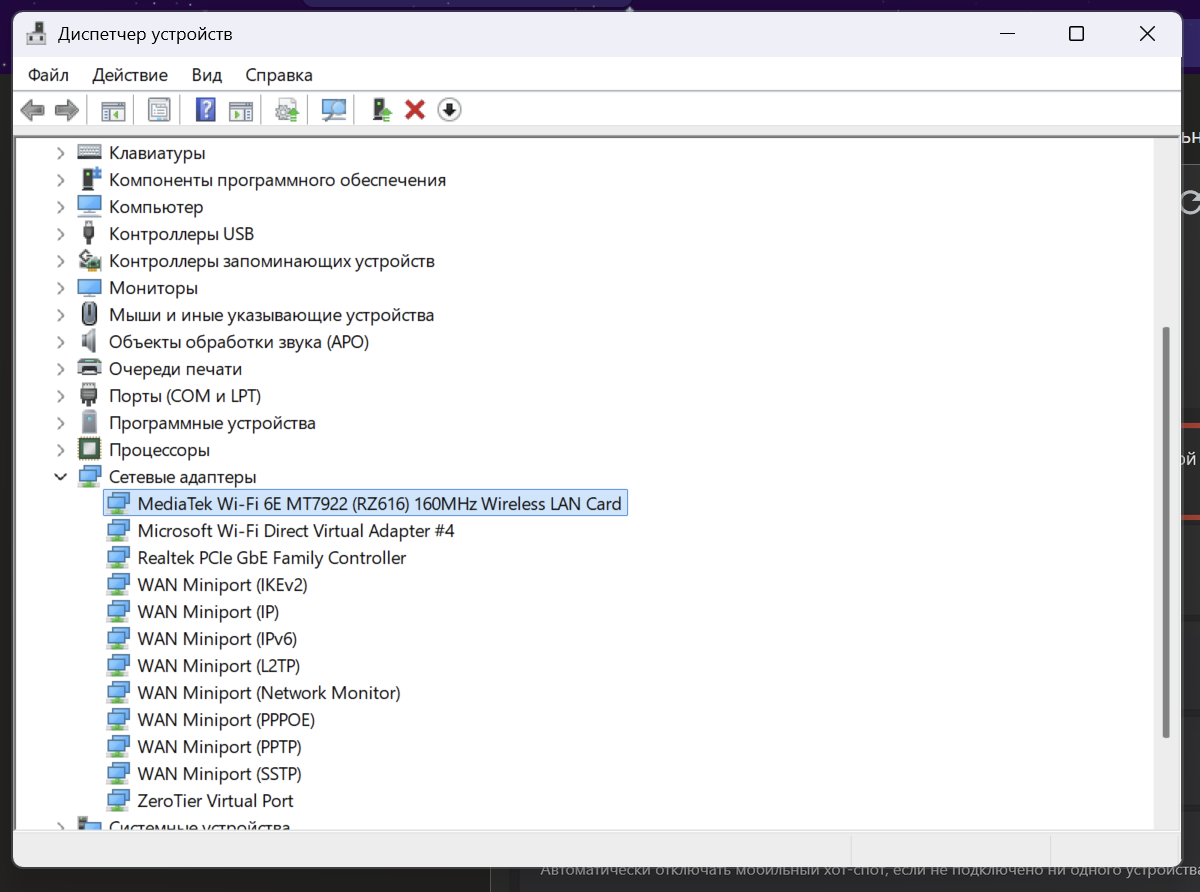Open the Действие menu

130,75
